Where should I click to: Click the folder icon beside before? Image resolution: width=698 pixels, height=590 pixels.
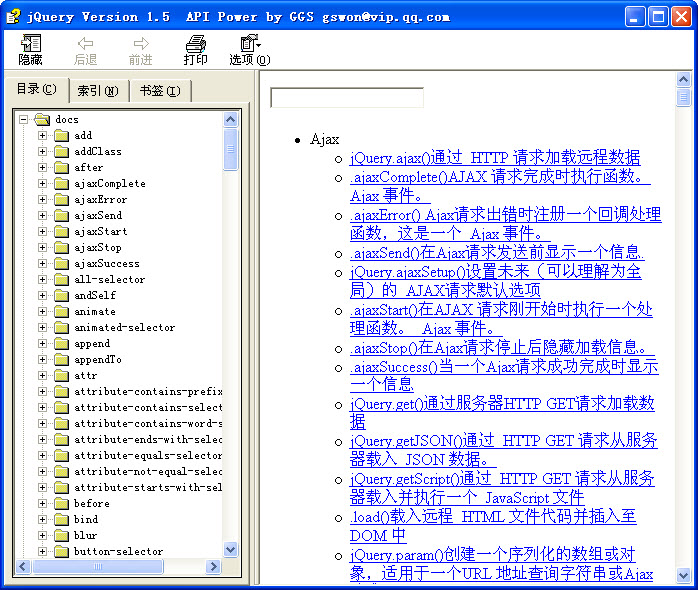[x=61, y=504]
